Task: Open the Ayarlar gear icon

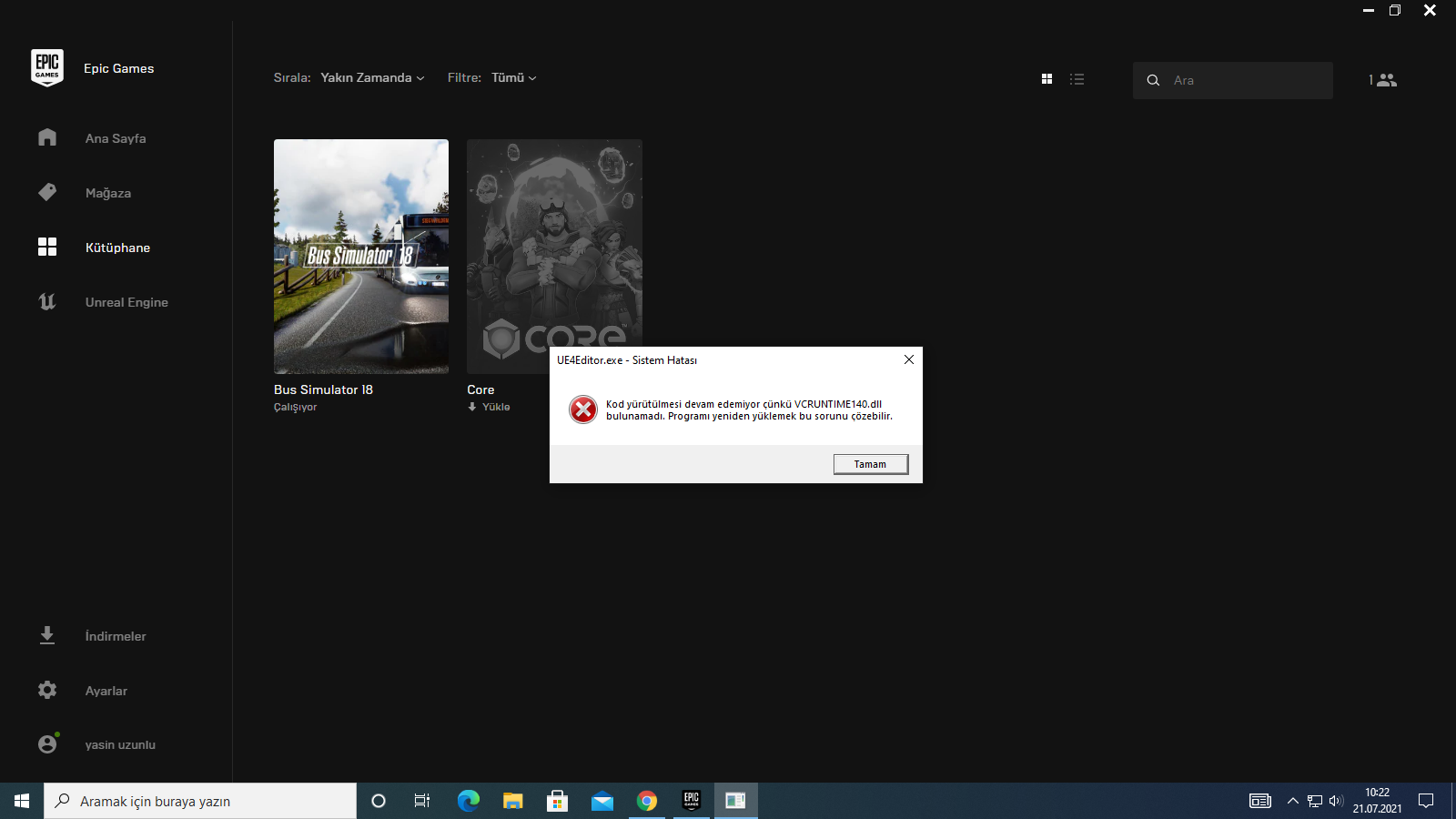Action: 47,690
